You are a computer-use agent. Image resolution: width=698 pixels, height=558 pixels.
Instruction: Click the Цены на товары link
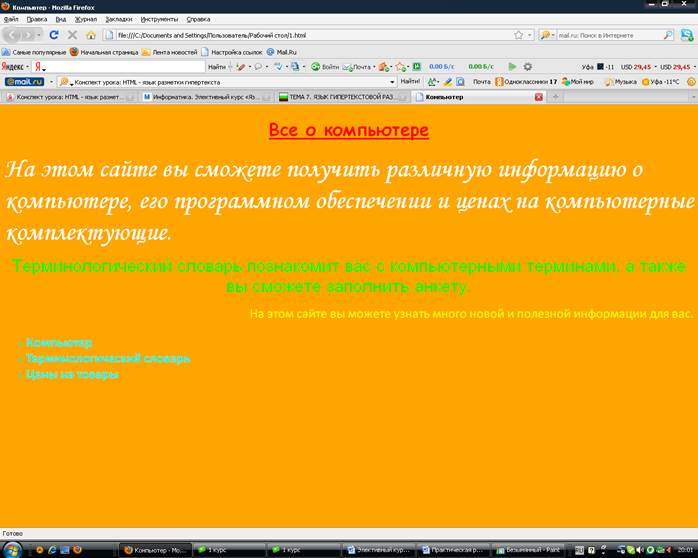[x=72, y=374]
